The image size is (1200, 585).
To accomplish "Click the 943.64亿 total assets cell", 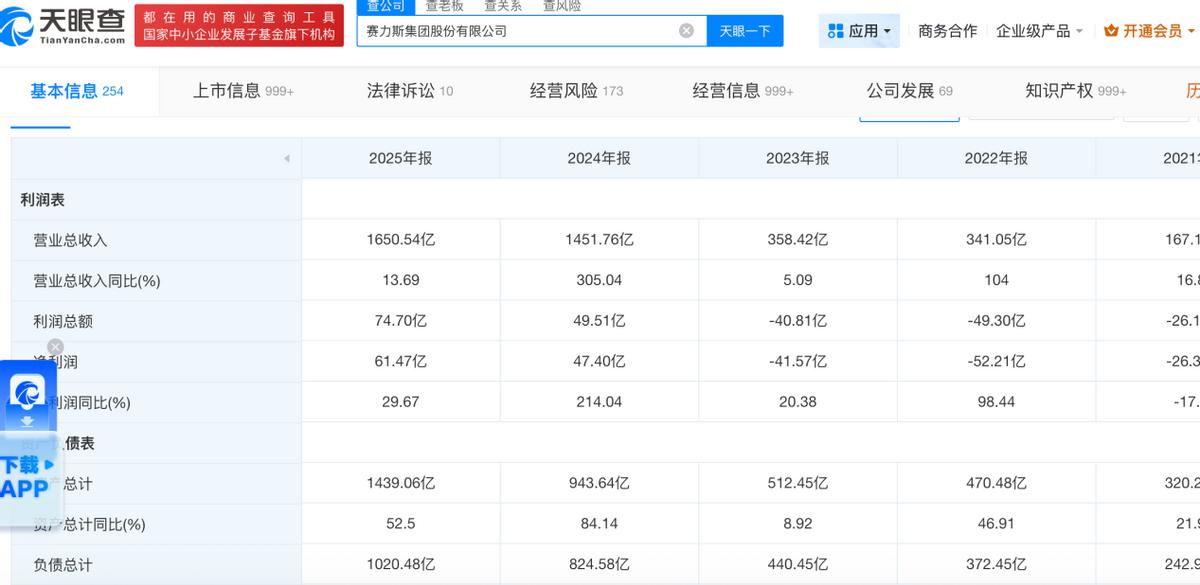I will 599,483.
